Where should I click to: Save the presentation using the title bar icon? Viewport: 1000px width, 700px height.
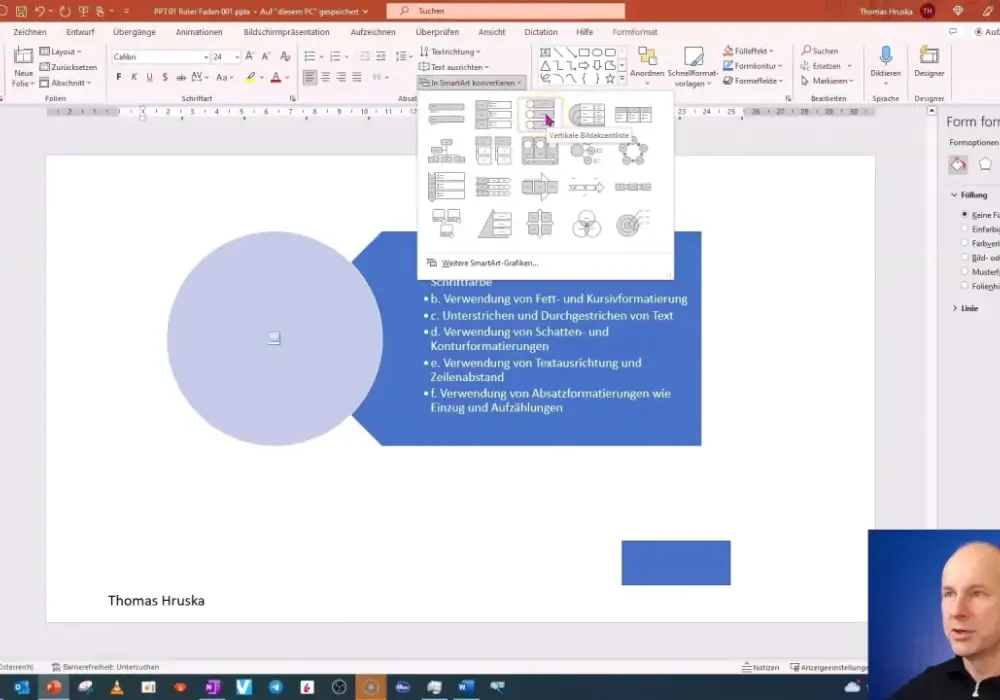click(x=21, y=11)
